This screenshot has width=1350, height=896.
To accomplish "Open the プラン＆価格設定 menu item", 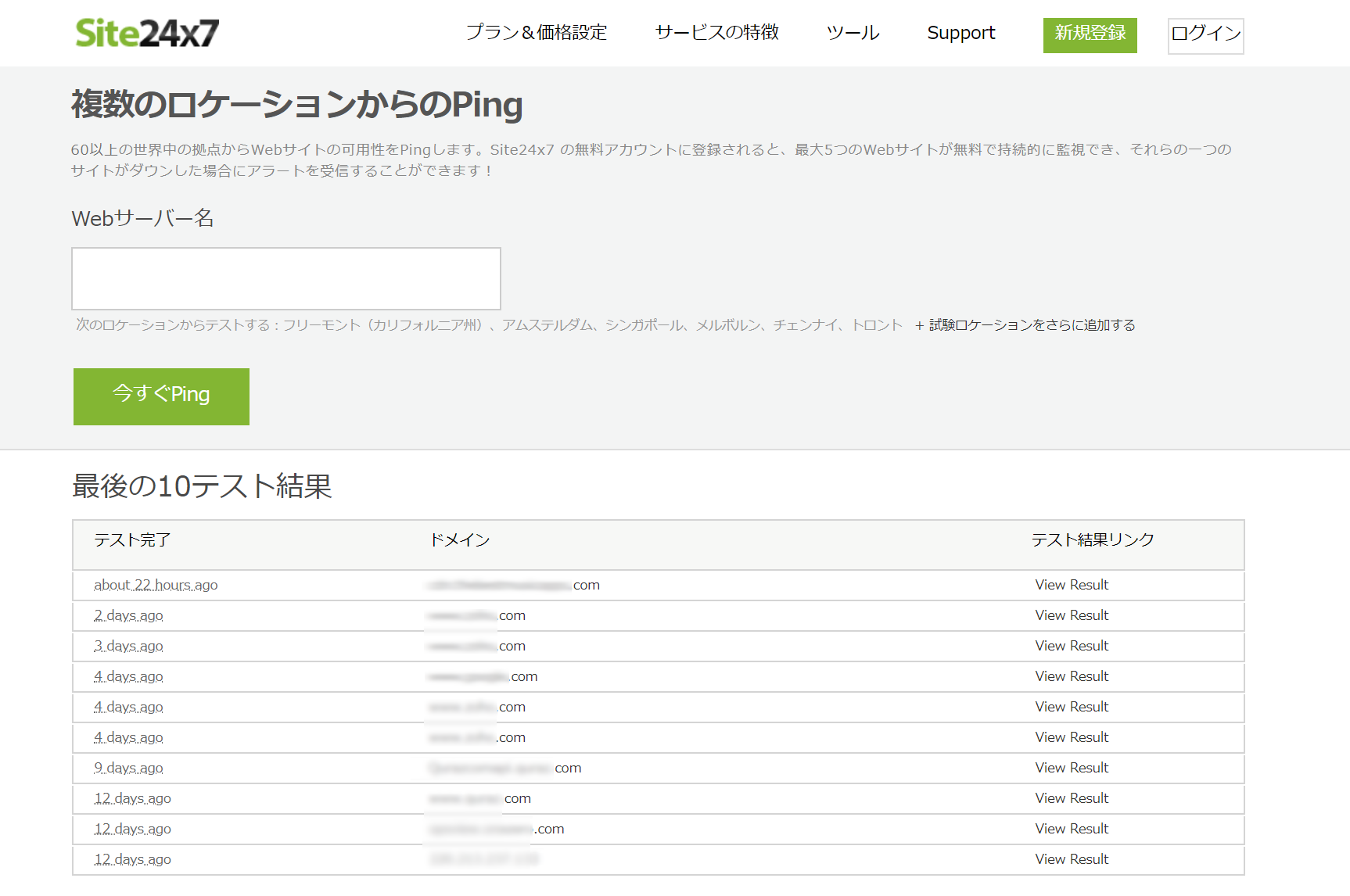I will coord(536,33).
